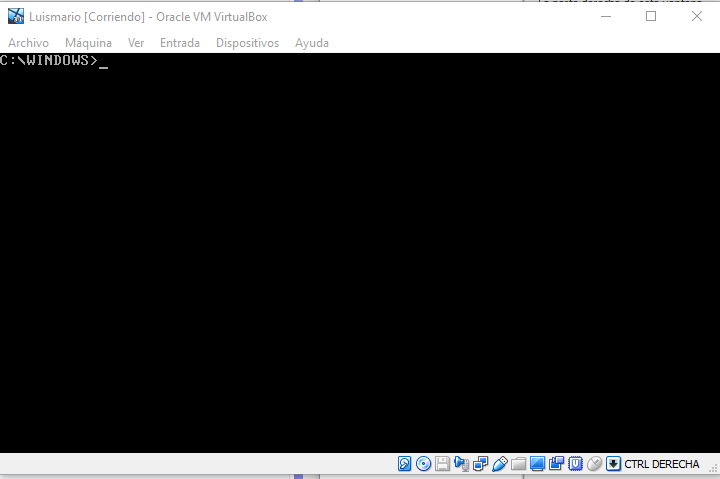Expand the Ver menu
Viewport: 720px width, 479px height.
click(x=136, y=43)
